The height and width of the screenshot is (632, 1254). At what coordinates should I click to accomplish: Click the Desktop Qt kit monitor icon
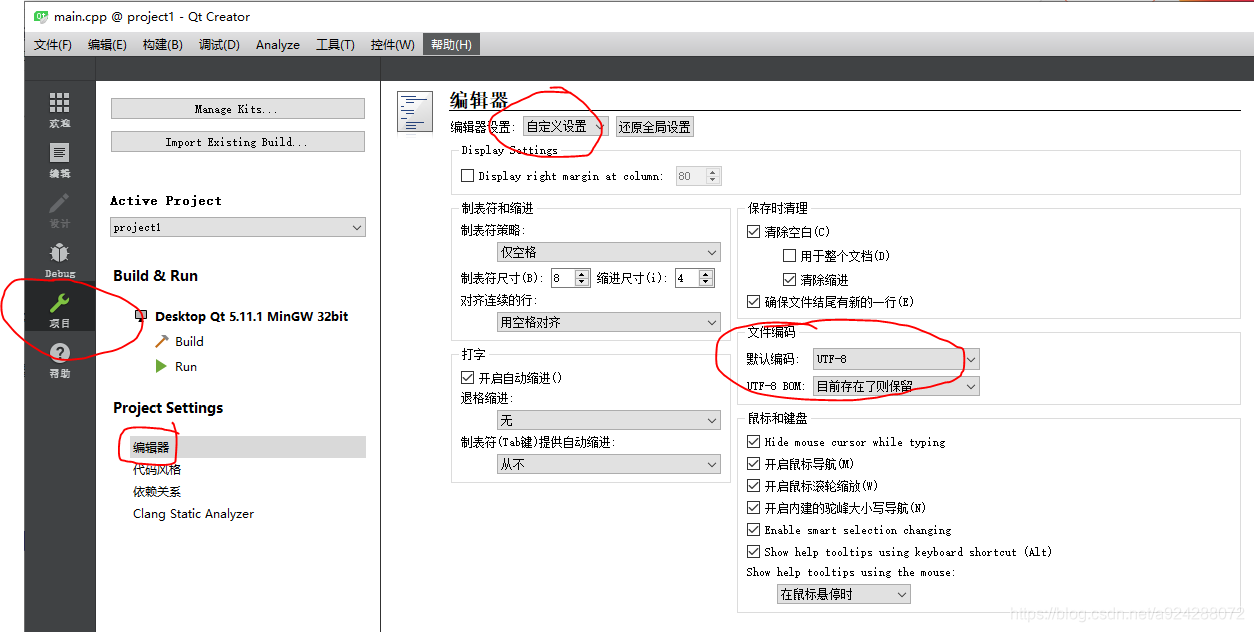(141, 316)
